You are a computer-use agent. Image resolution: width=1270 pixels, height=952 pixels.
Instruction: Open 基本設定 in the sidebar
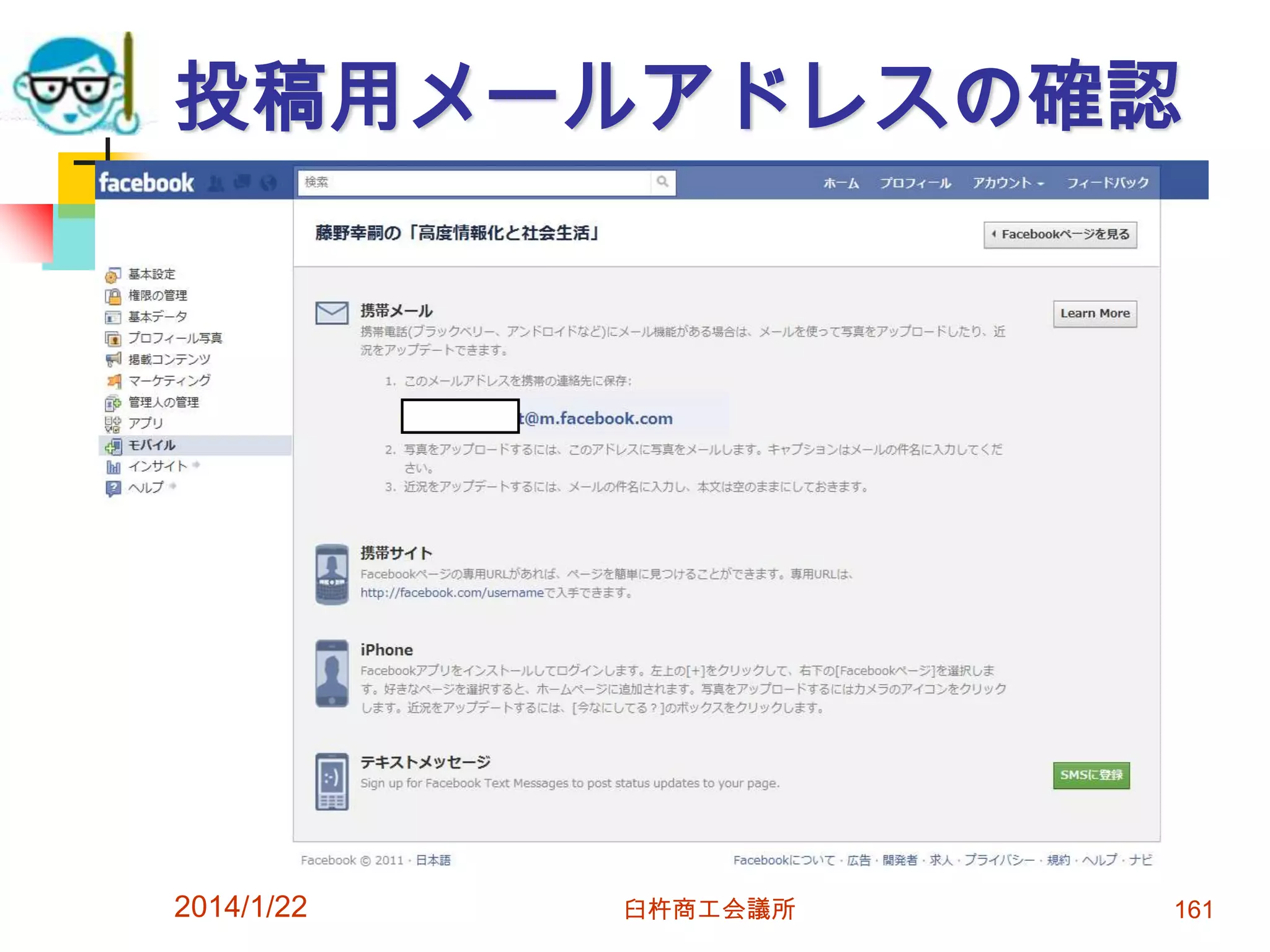[152, 274]
